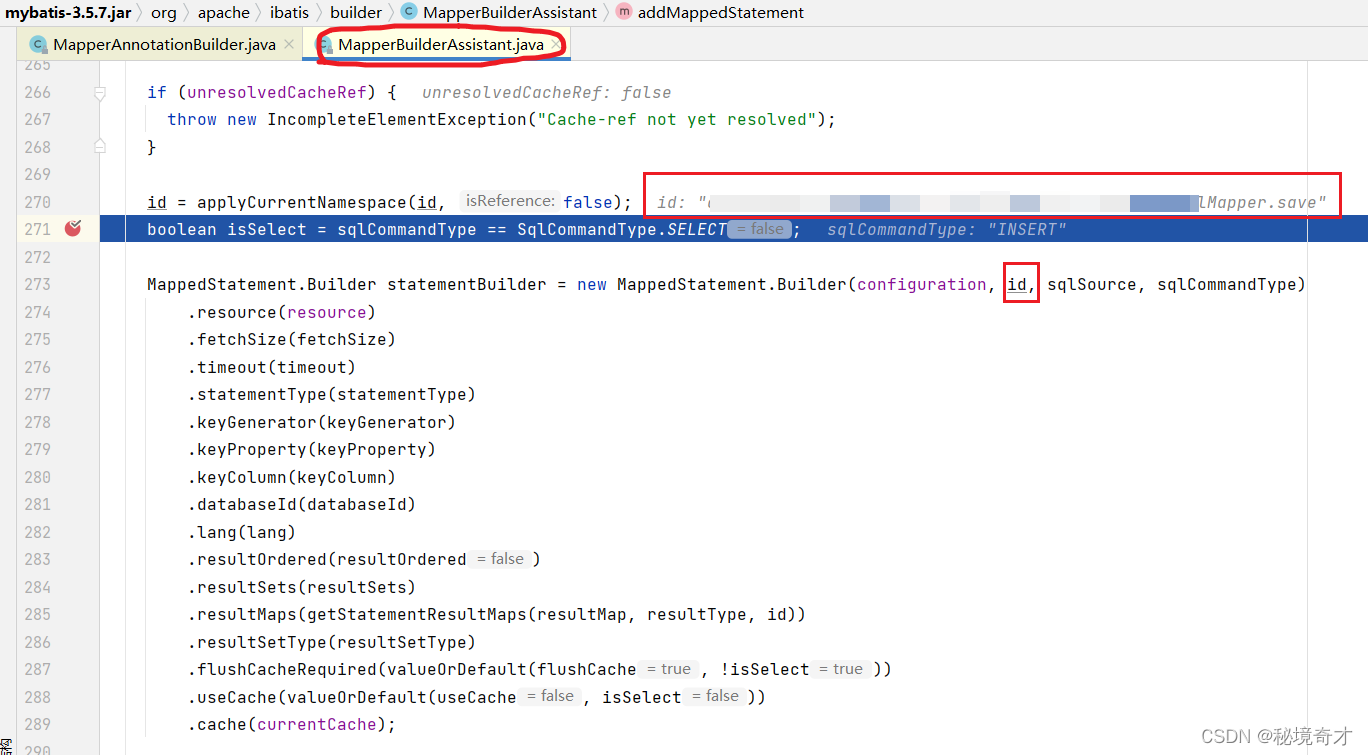1368x755 pixels.
Task: Click .flushCacheRequired on line 287
Action: coord(281,670)
